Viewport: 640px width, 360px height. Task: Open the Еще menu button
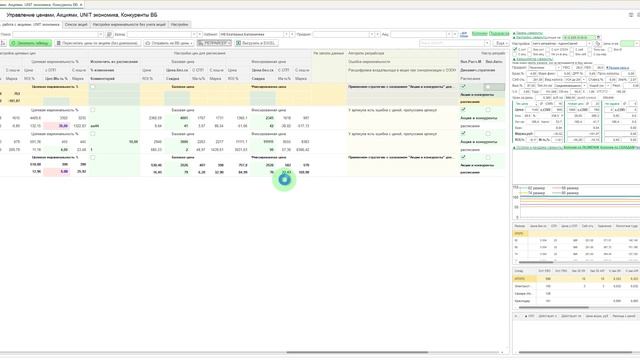tap(501, 43)
